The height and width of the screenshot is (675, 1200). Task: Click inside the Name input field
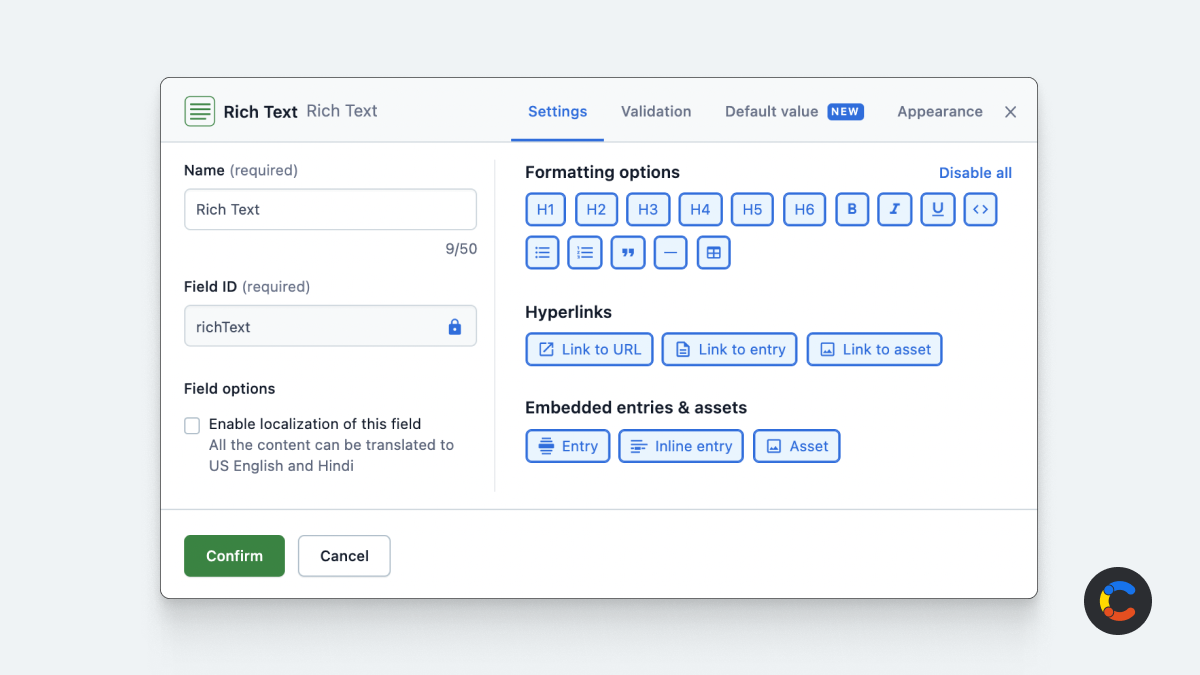[x=330, y=209]
